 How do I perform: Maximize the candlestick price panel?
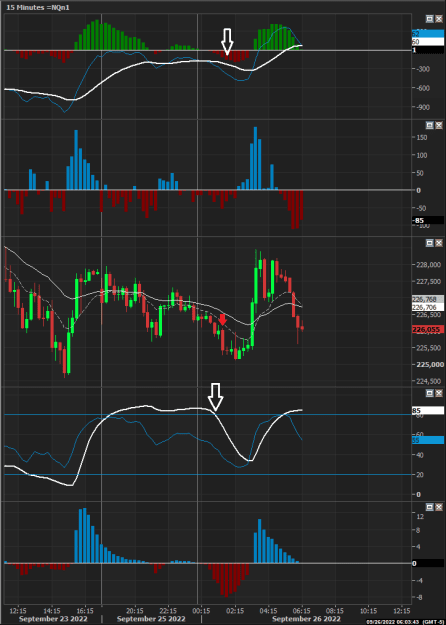(429, 243)
